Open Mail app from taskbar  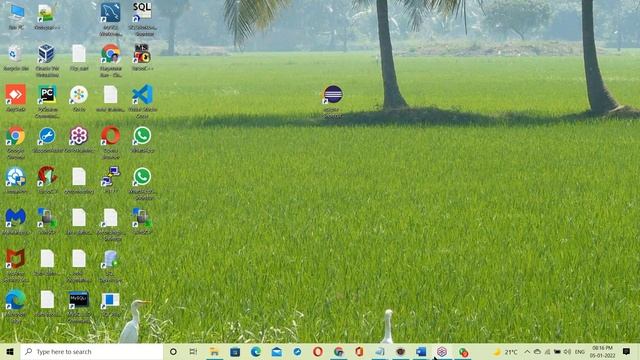(x=276, y=351)
